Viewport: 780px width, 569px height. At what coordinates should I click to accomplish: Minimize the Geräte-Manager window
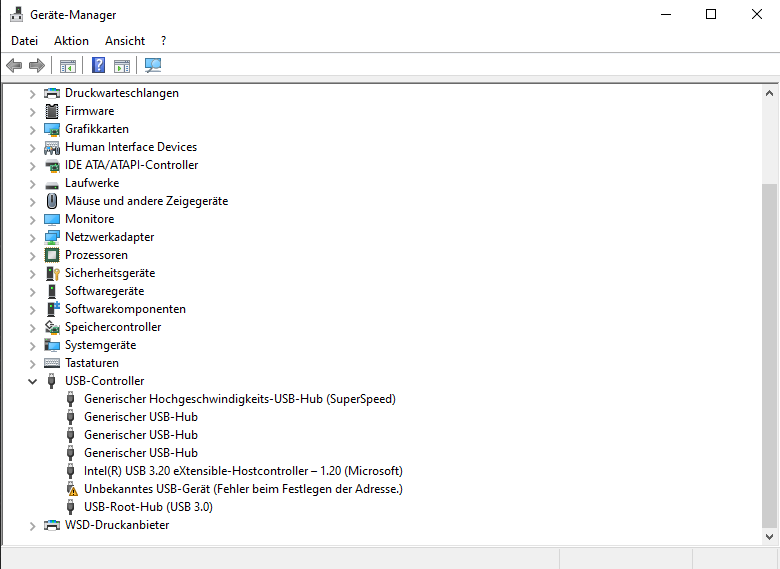point(666,14)
